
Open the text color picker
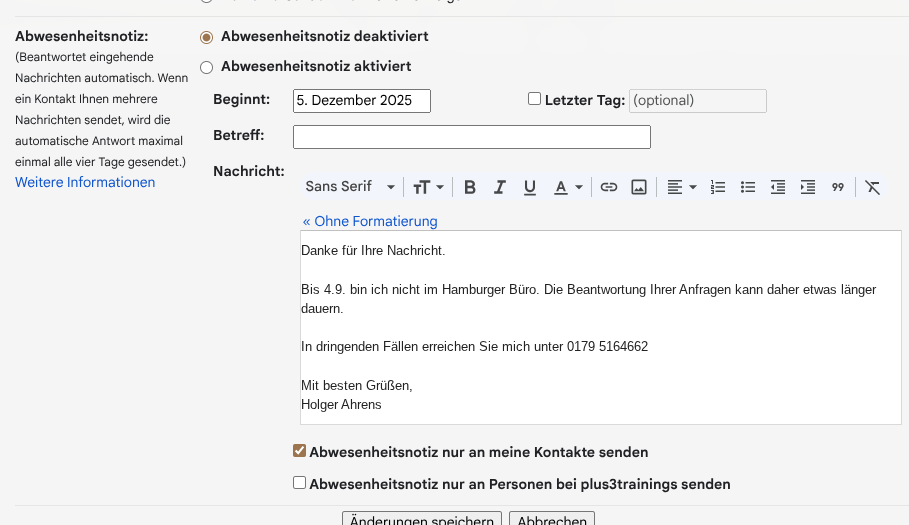click(x=568, y=187)
